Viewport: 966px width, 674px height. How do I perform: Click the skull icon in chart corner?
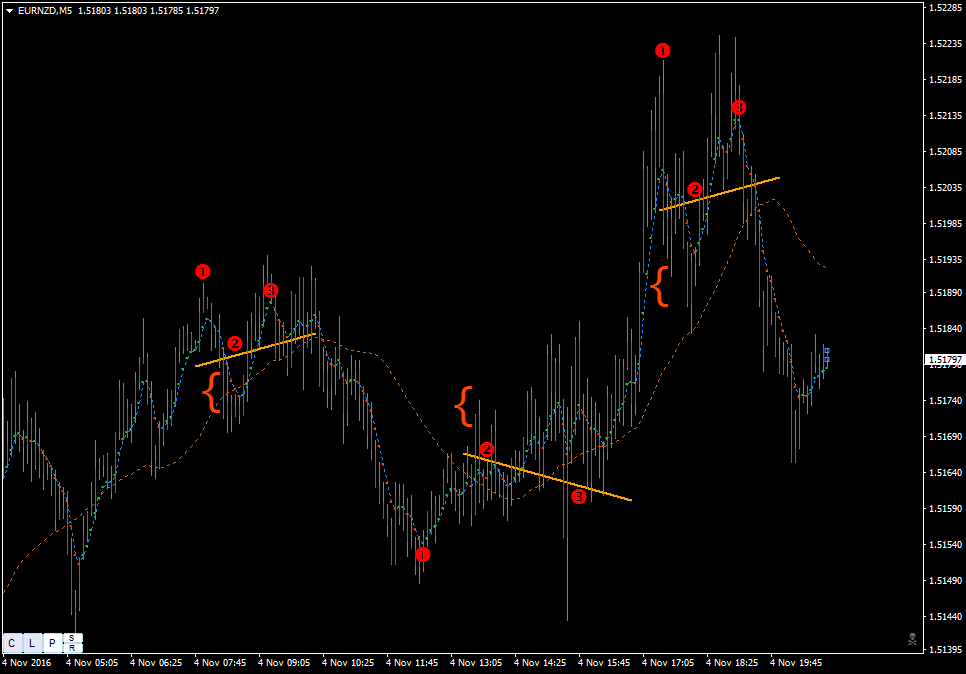click(x=912, y=639)
